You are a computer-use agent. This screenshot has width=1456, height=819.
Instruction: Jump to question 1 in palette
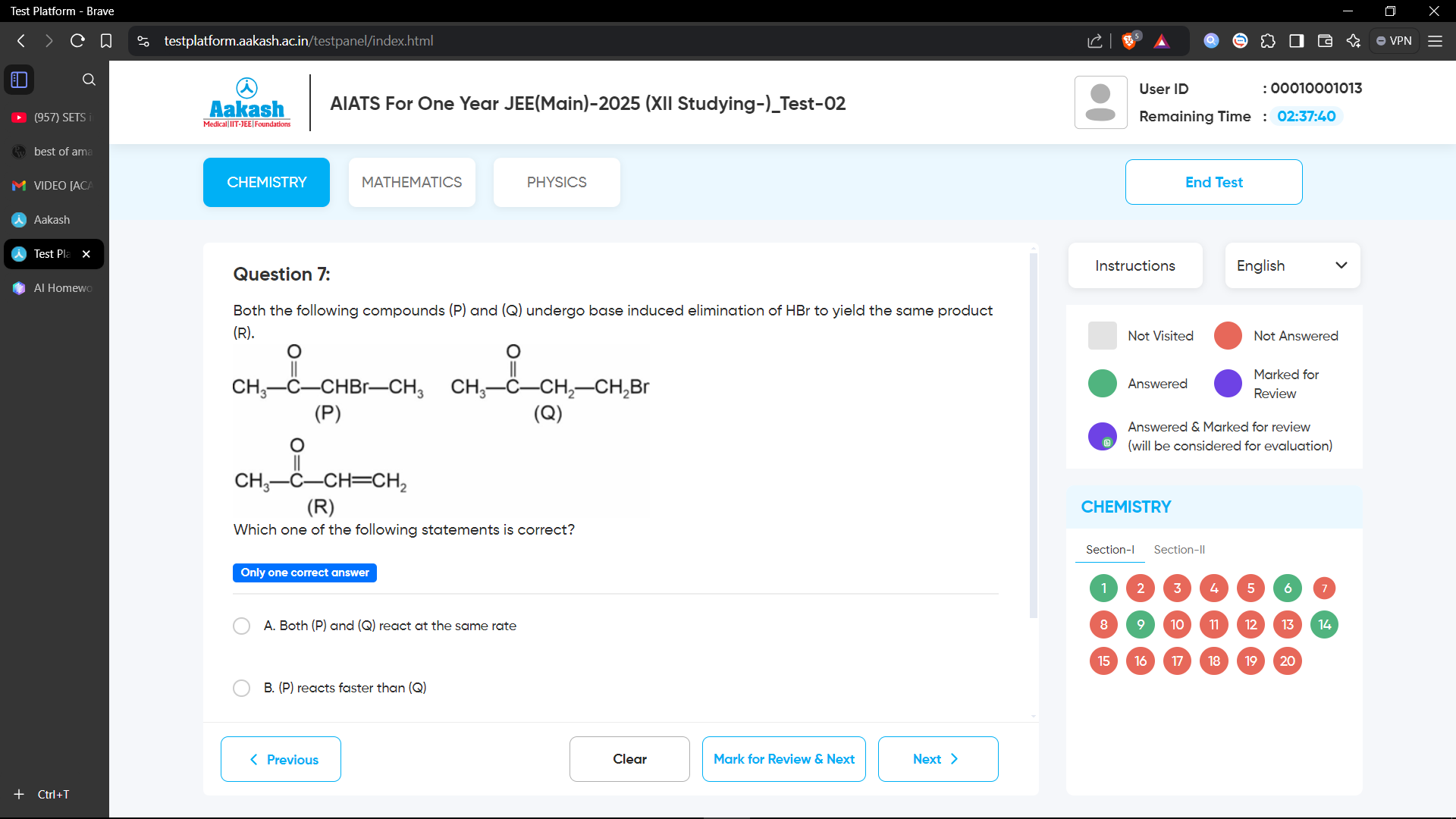tap(1103, 588)
